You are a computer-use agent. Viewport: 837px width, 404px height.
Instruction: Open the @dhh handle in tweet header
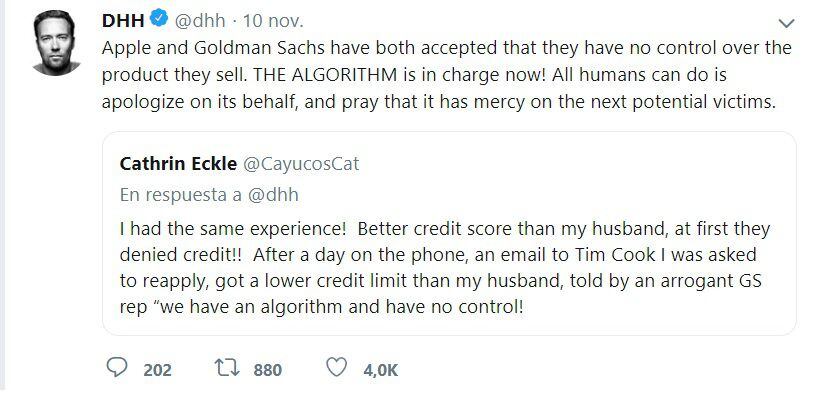click(199, 20)
